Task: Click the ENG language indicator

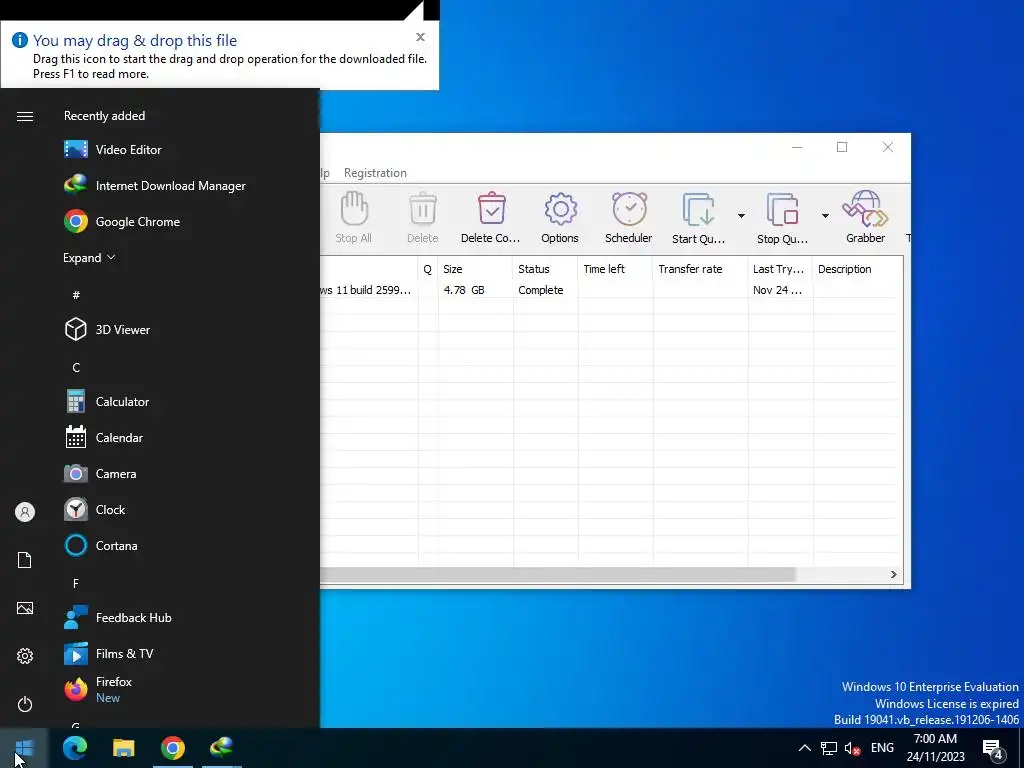Action: (x=882, y=748)
